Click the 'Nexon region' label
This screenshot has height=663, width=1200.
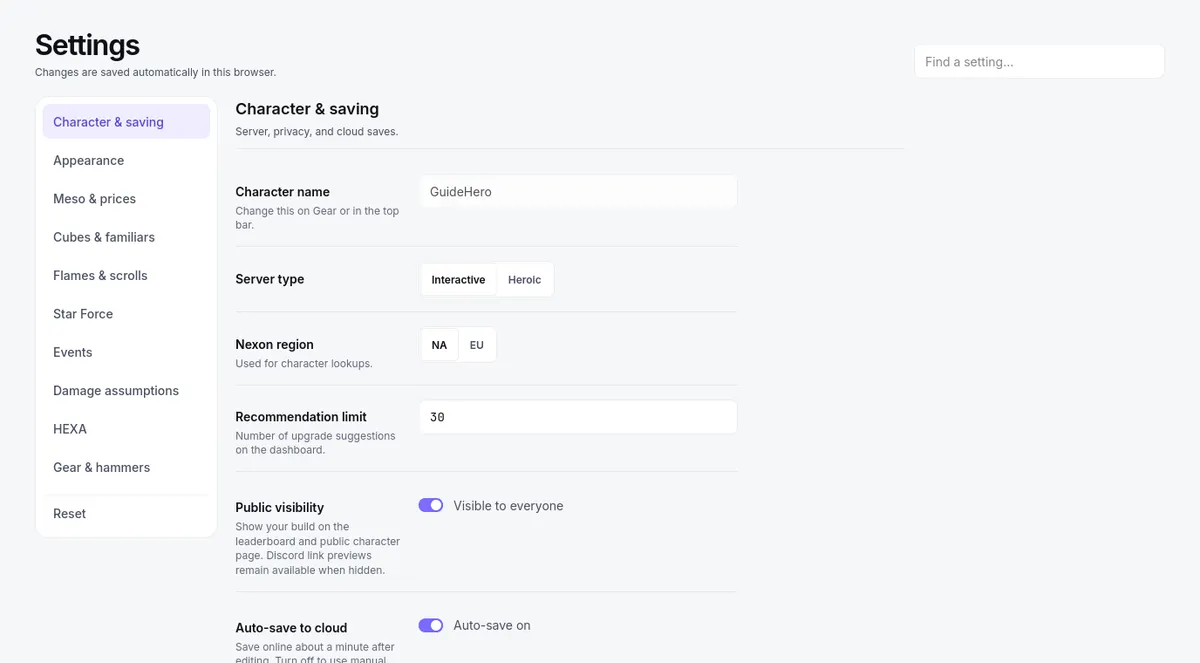tap(274, 344)
